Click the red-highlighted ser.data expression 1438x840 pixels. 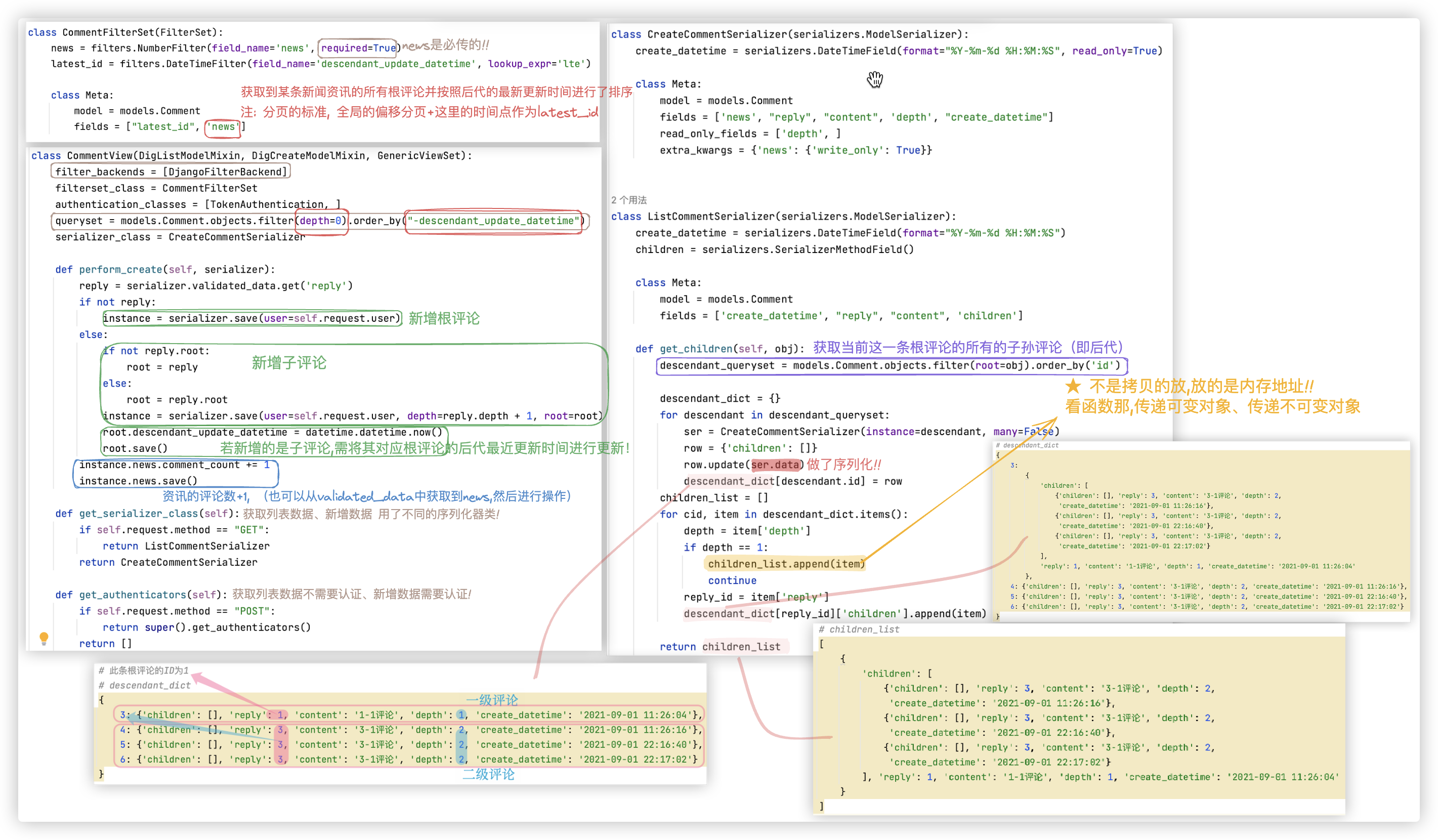776,465
